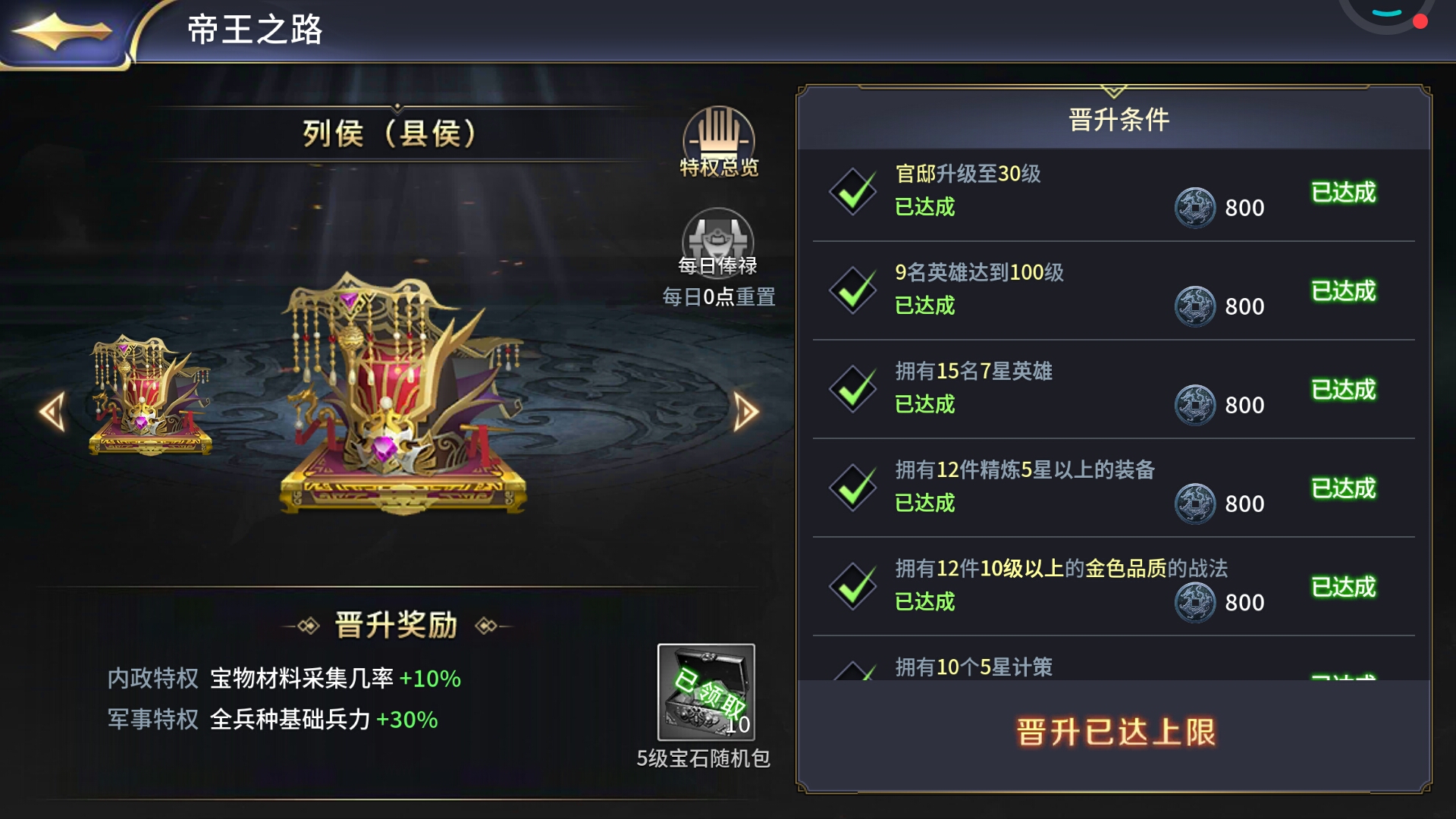
Task: Select the 晋升条件 panel header
Action: [x=1119, y=120]
